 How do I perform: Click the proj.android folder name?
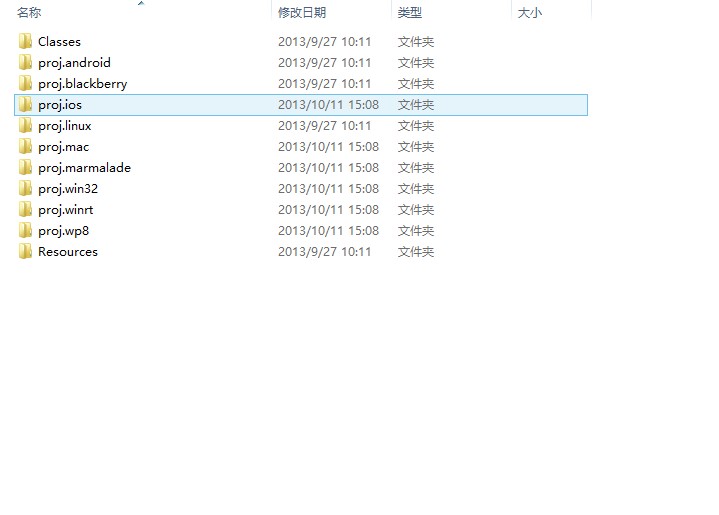(x=74, y=63)
